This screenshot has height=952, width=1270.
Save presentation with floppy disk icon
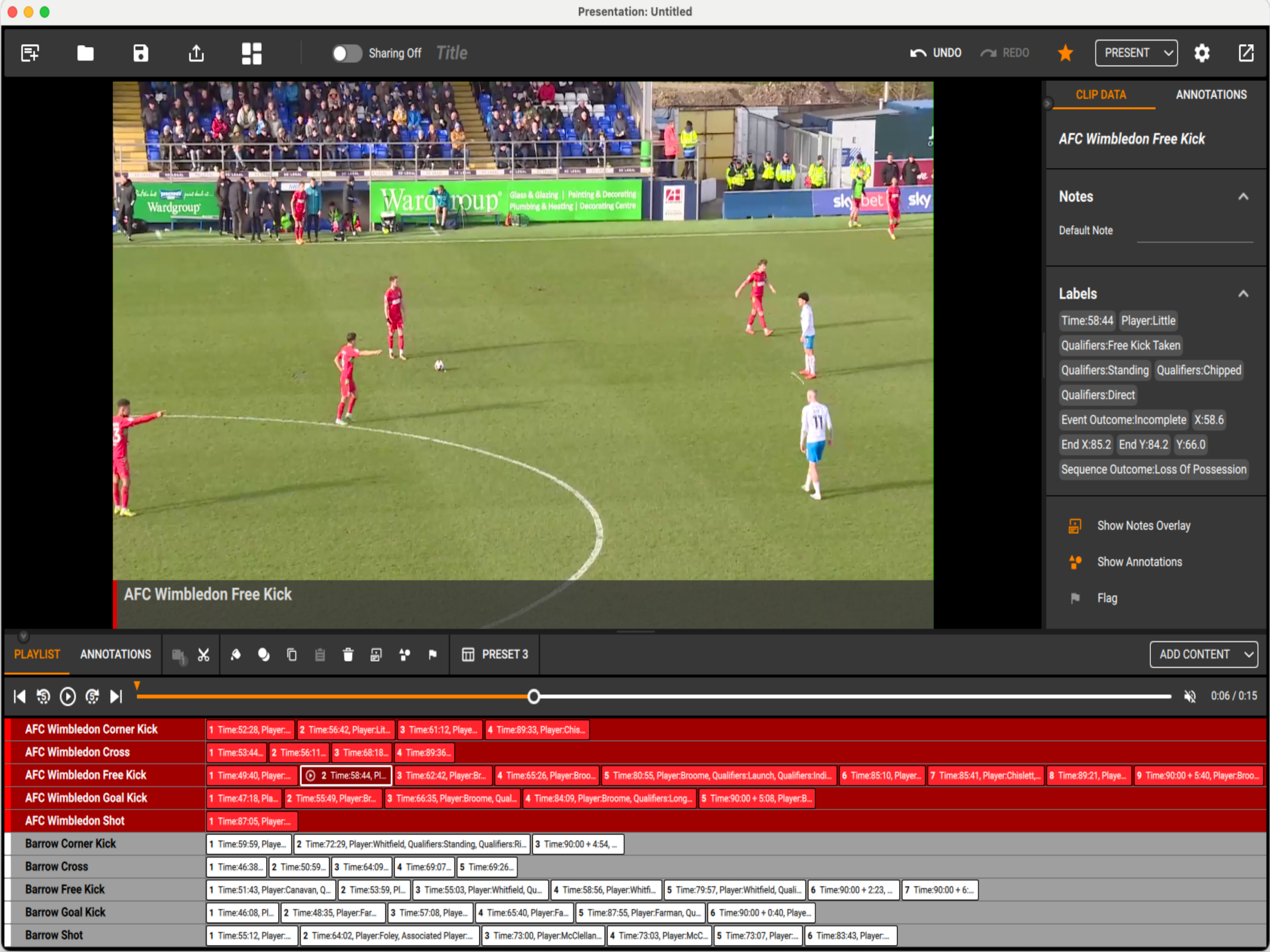click(x=141, y=53)
